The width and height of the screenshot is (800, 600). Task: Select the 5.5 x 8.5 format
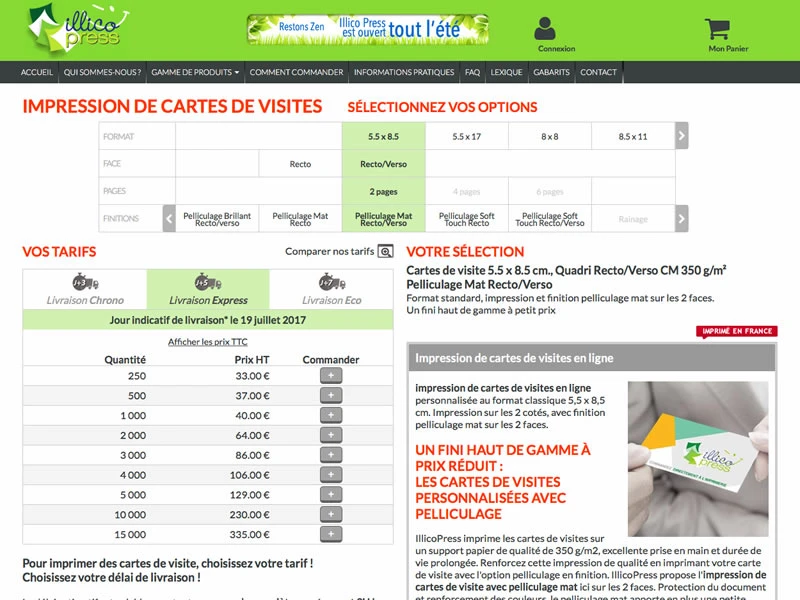tap(384, 136)
